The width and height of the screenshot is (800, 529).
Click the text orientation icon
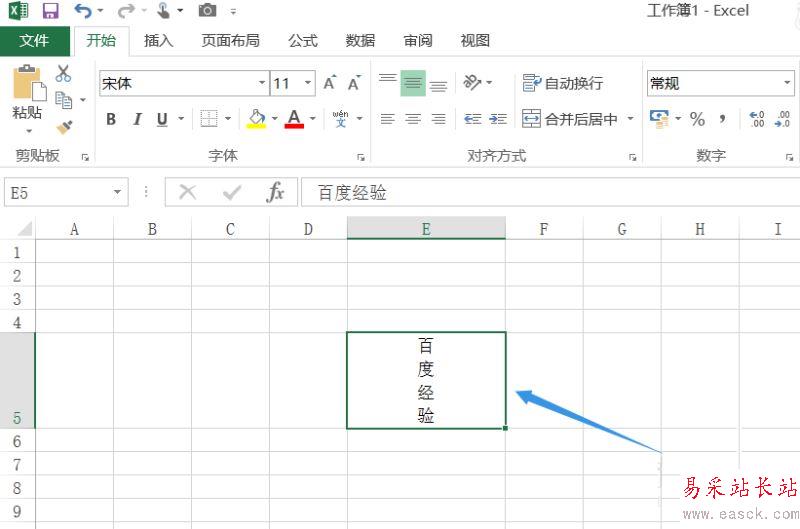tap(472, 82)
